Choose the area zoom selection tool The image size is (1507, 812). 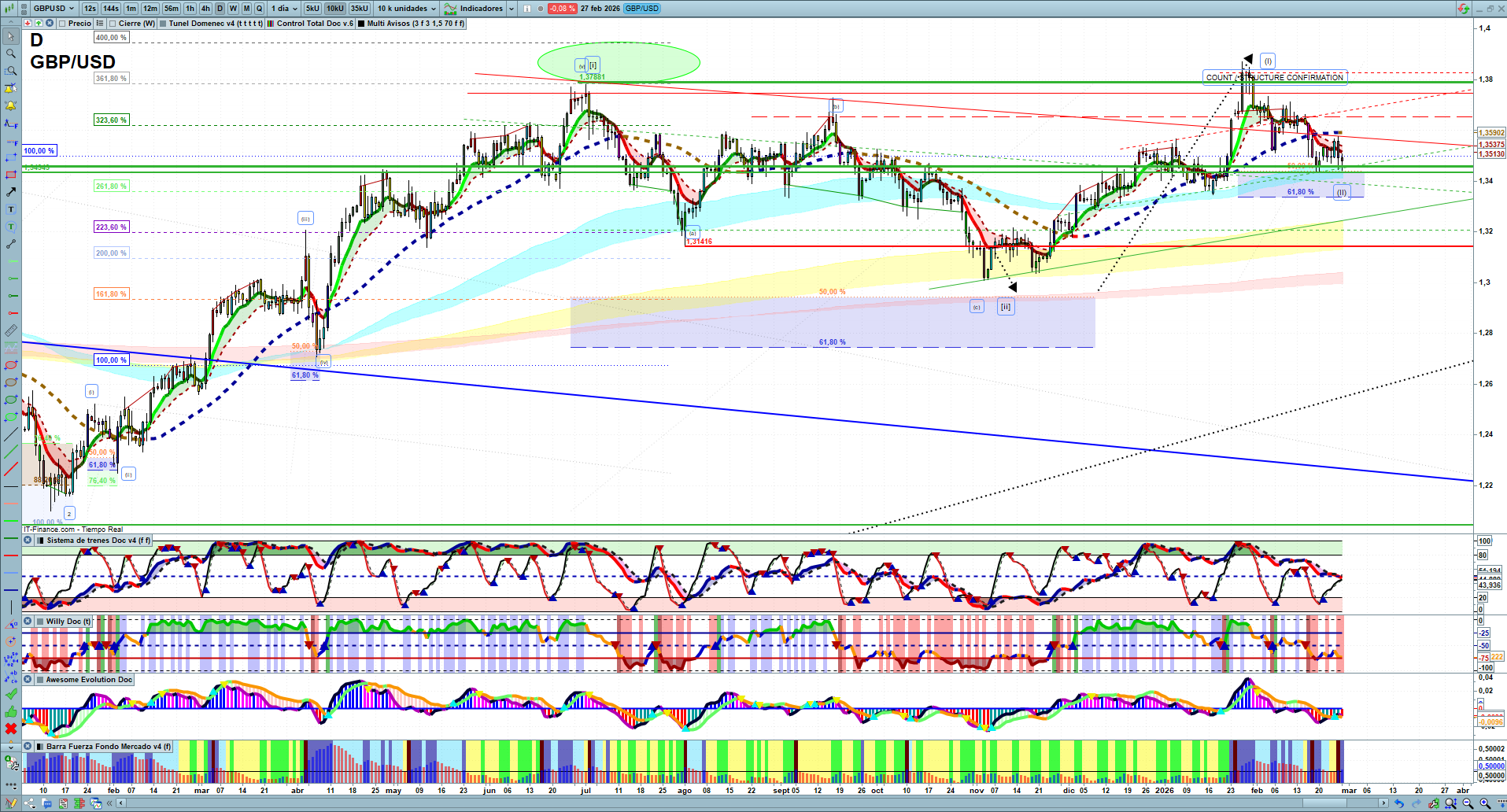coord(11,71)
